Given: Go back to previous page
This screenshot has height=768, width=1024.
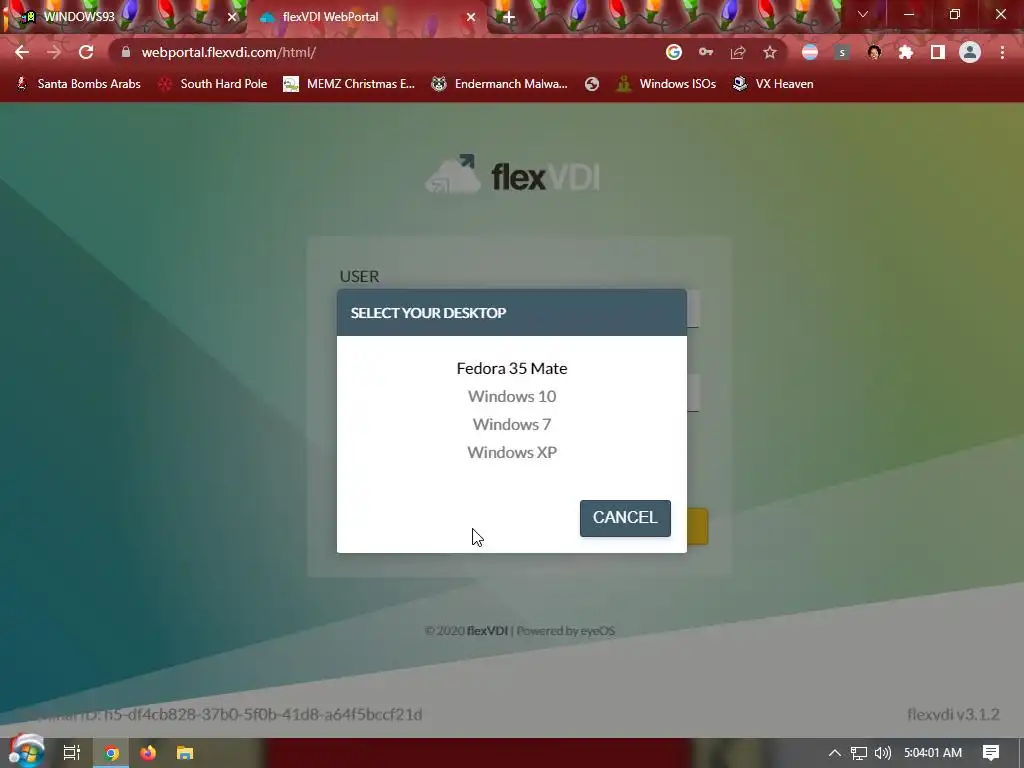Looking at the screenshot, I should tap(22, 52).
